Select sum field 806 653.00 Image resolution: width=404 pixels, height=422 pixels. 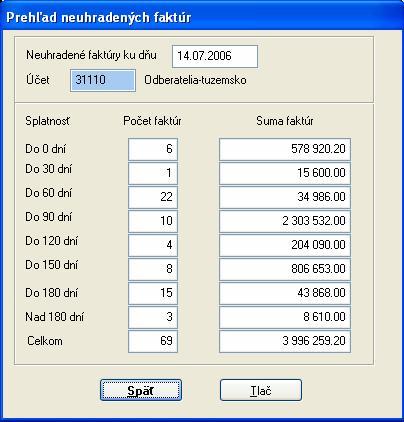pyautogui.click(x=285, y=269)
